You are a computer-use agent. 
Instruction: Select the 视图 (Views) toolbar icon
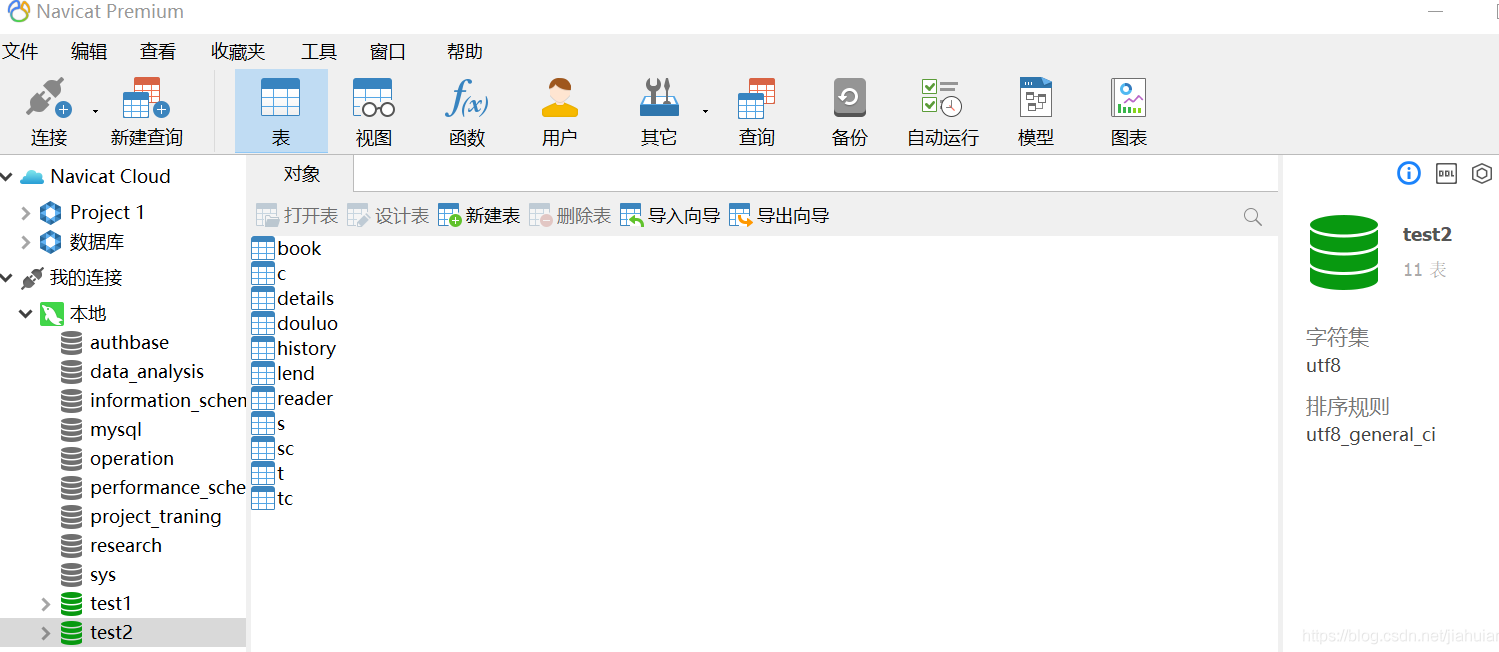[373, 110]
